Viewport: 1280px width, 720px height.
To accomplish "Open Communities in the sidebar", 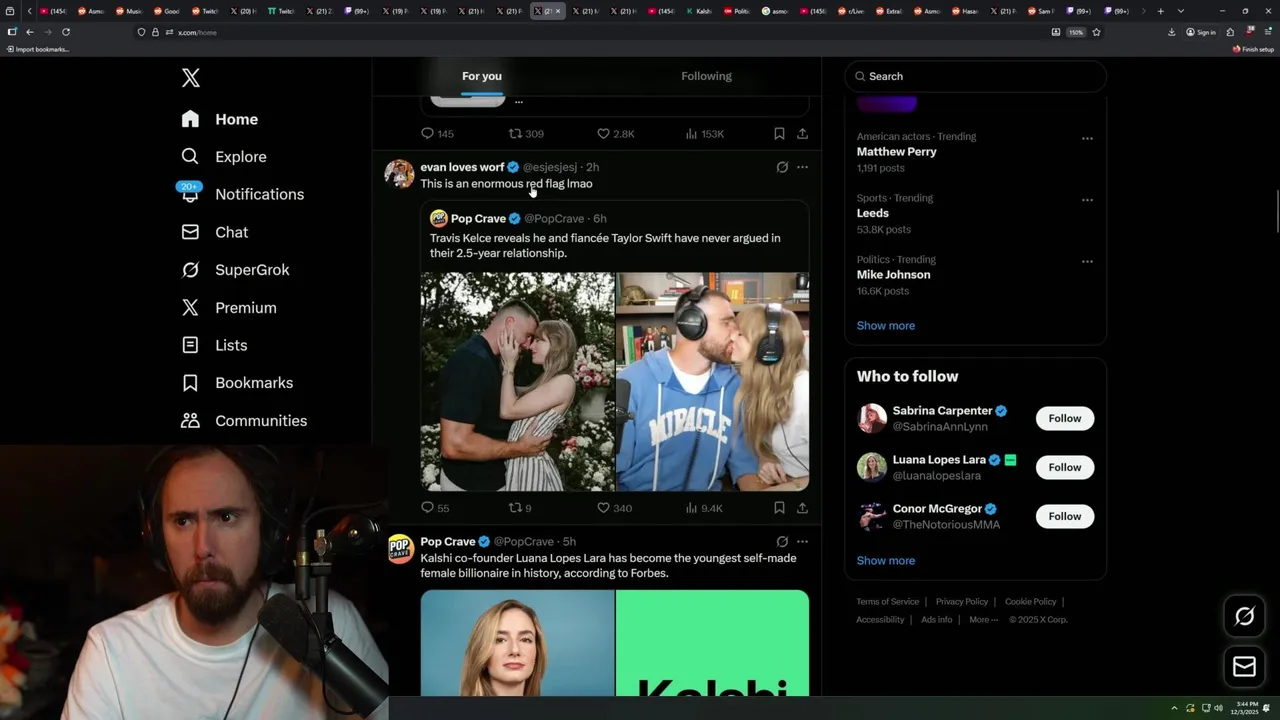I will point(244,421).
